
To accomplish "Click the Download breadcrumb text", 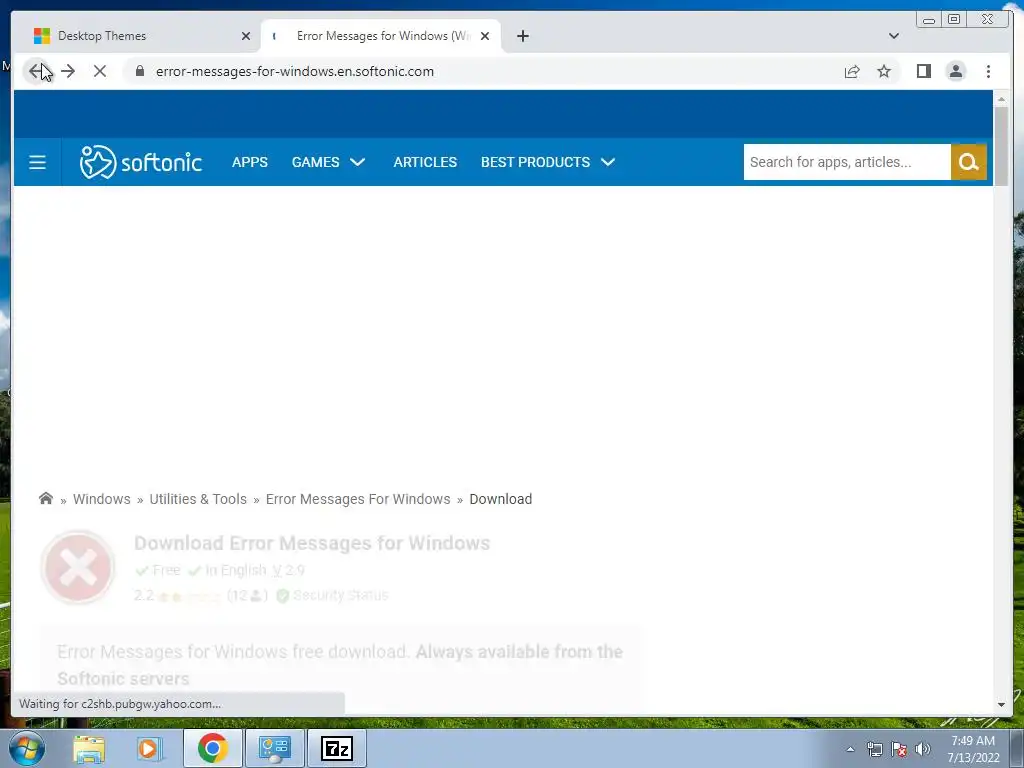I will (501, 499).
